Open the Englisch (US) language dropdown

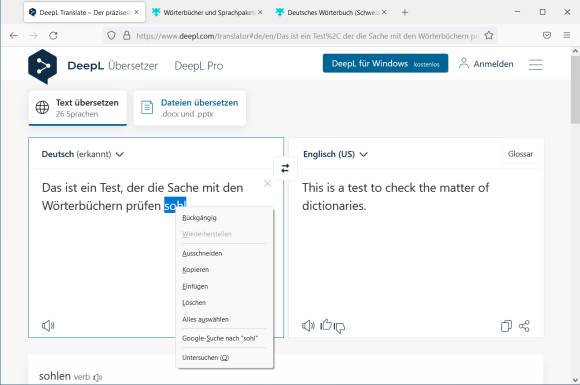335,154
